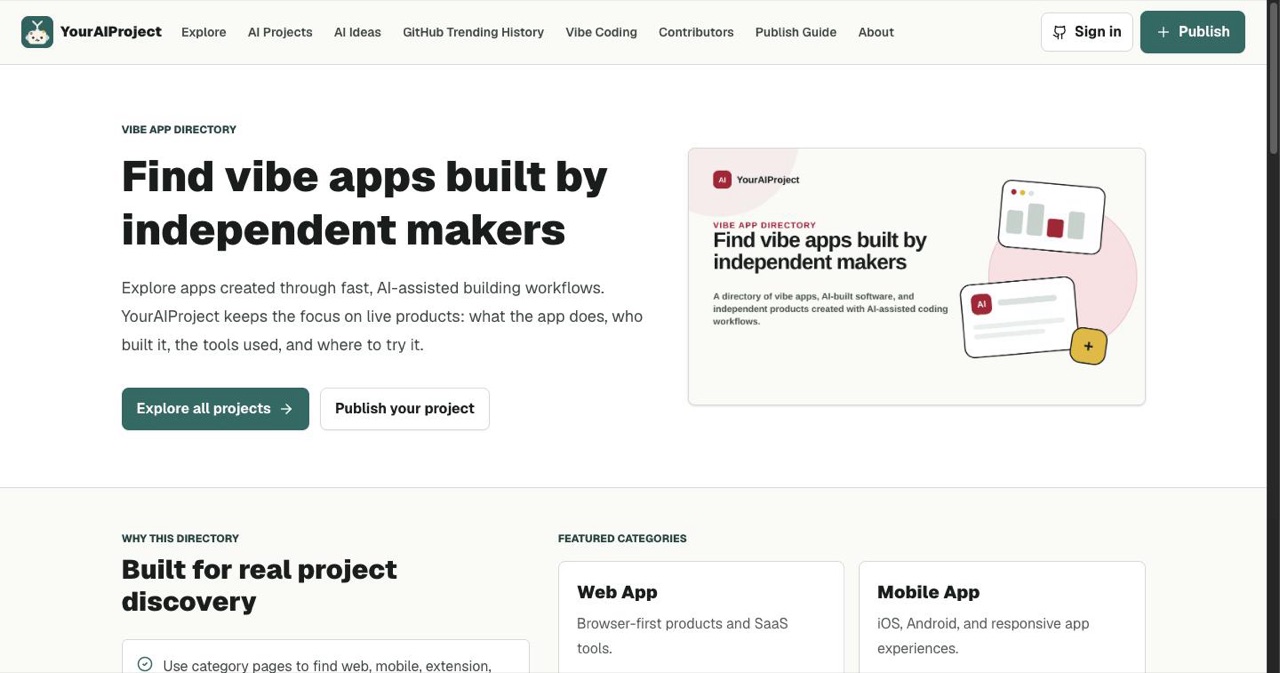Click 'iOS, Android, and responsive app experiences.' text
The image size is (1280, 673).
(x=983, y=636)
